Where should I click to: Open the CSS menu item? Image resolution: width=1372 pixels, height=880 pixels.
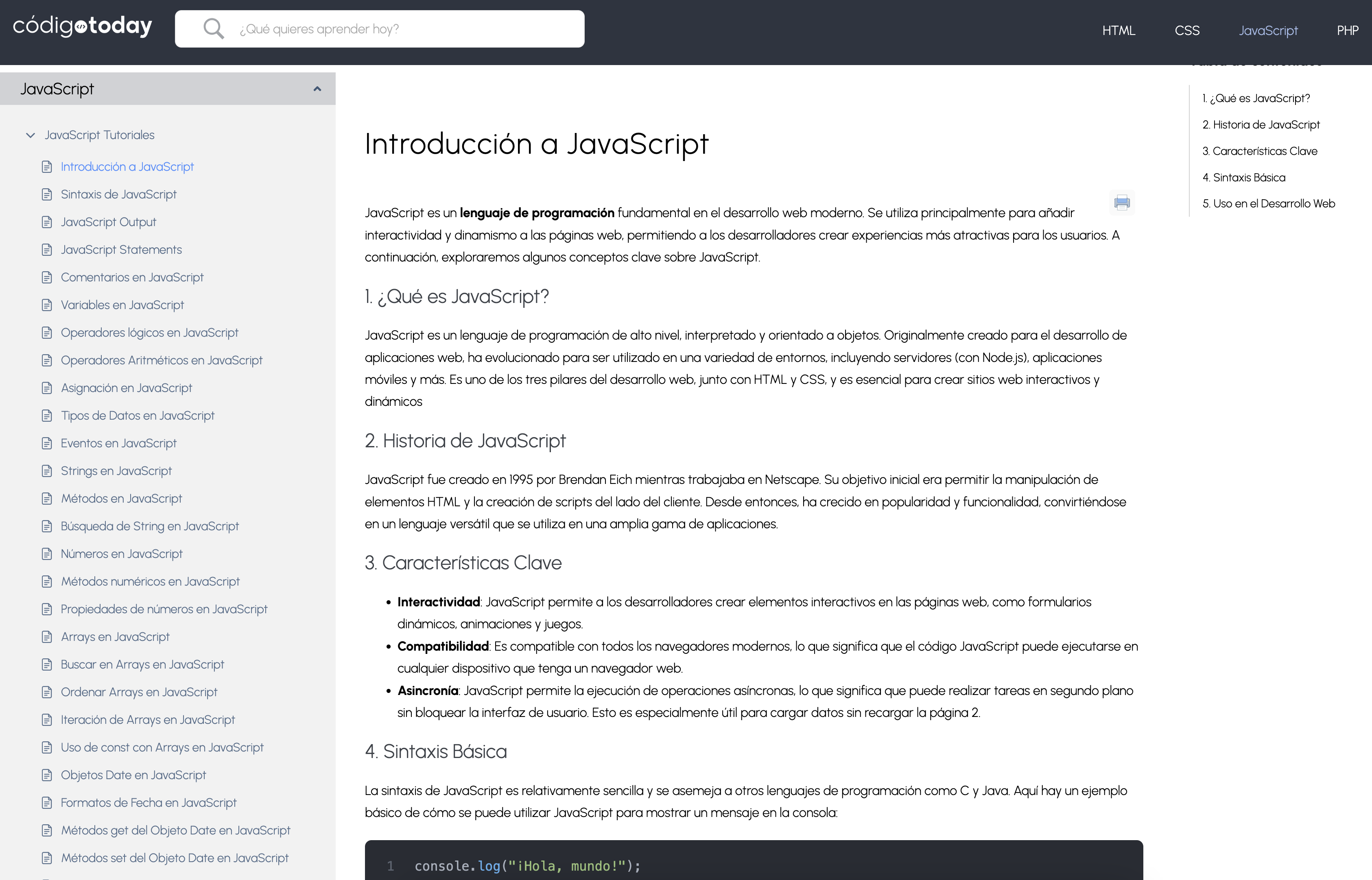(x=1187, y=30)
